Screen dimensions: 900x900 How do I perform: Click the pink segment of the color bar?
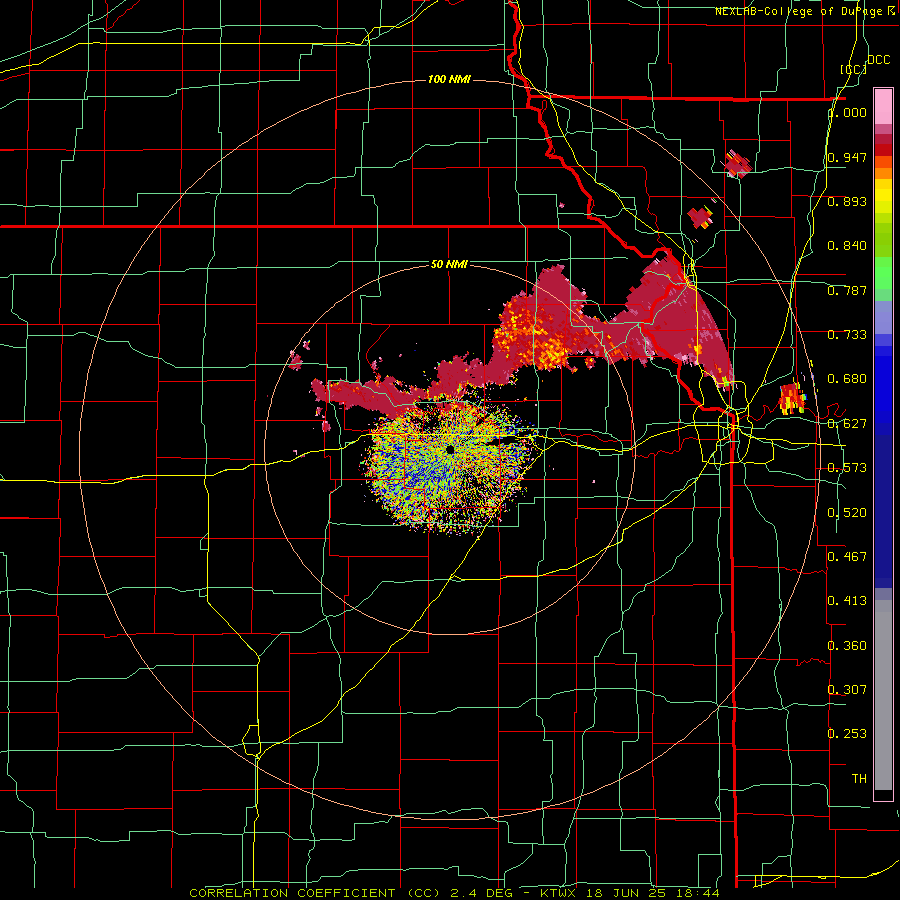click(883, 107)
